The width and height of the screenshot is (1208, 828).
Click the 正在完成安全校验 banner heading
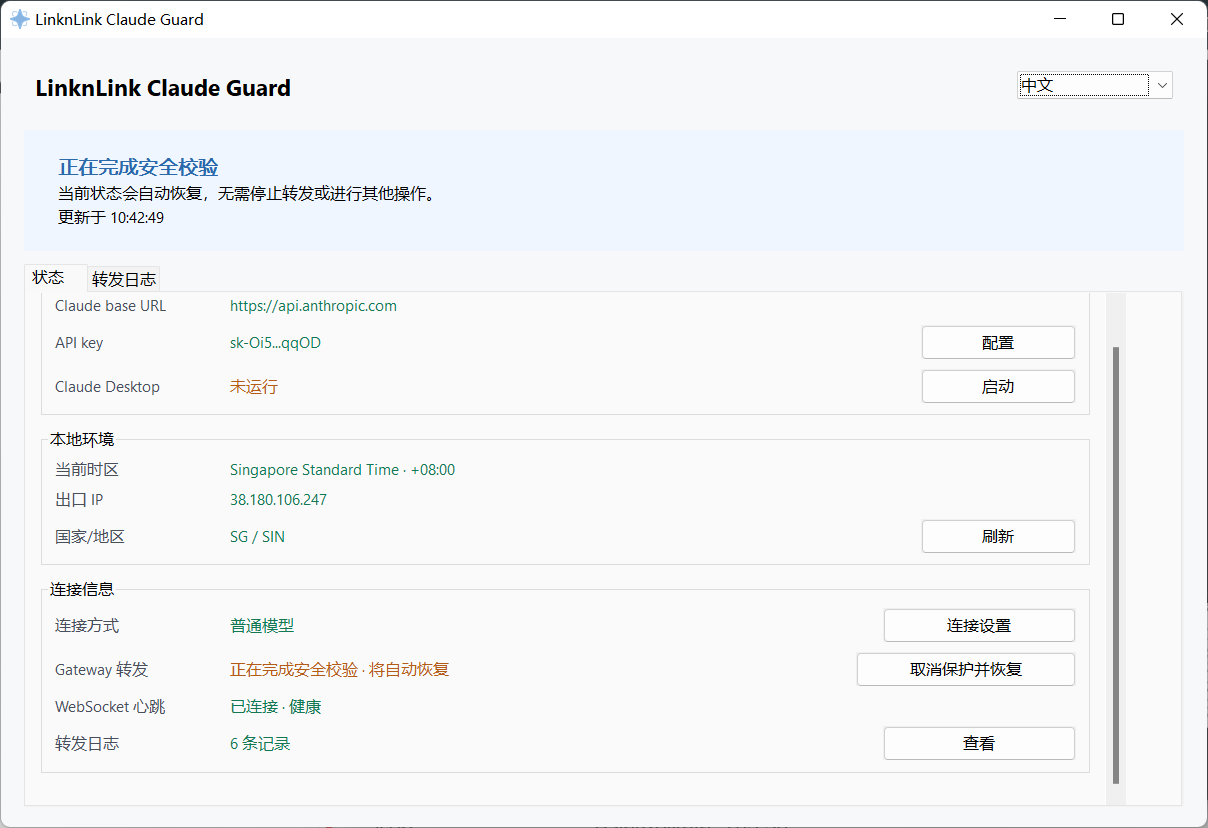pos(138,167)
